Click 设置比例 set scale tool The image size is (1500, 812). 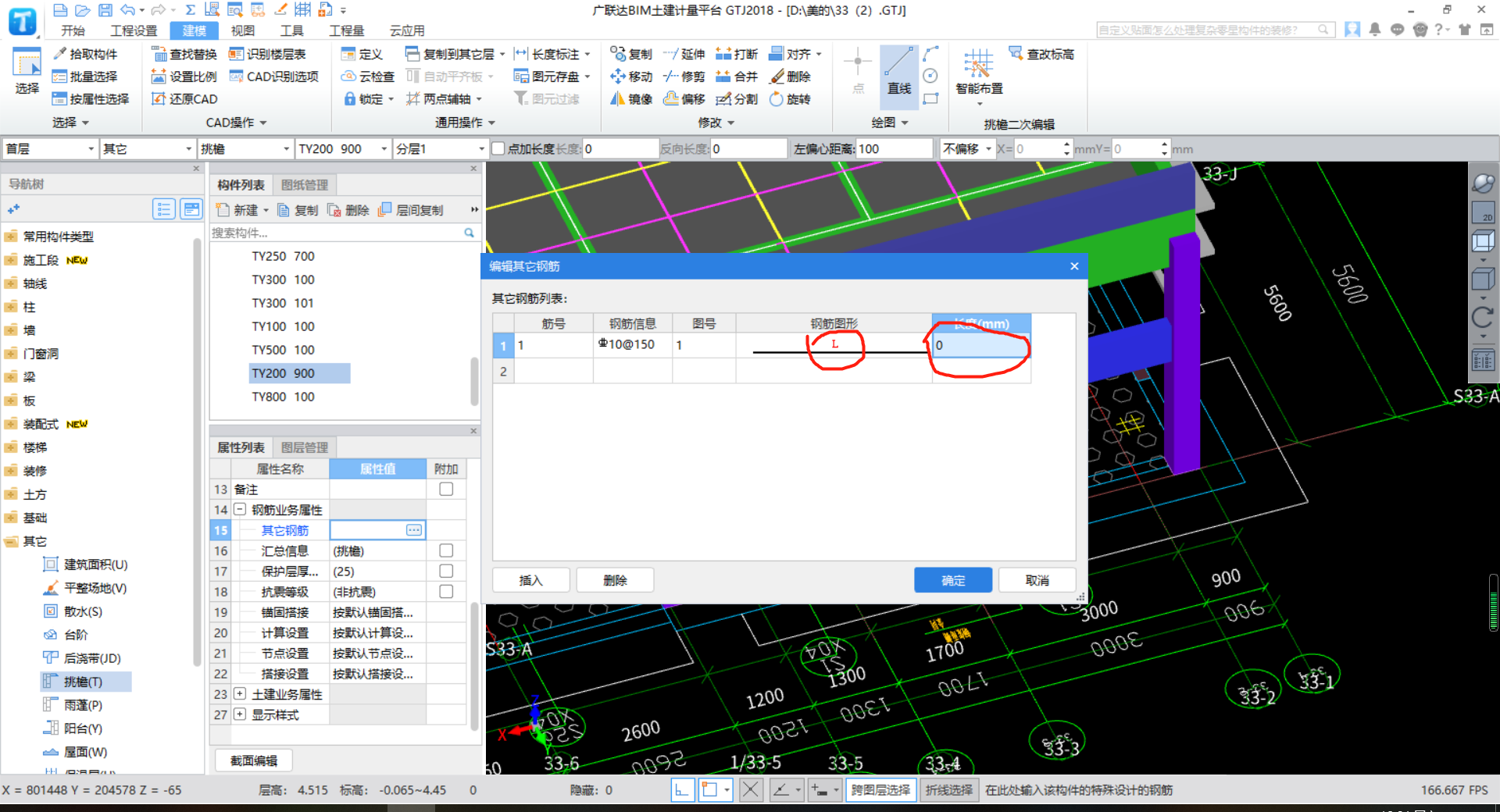[x=184, y=77]
